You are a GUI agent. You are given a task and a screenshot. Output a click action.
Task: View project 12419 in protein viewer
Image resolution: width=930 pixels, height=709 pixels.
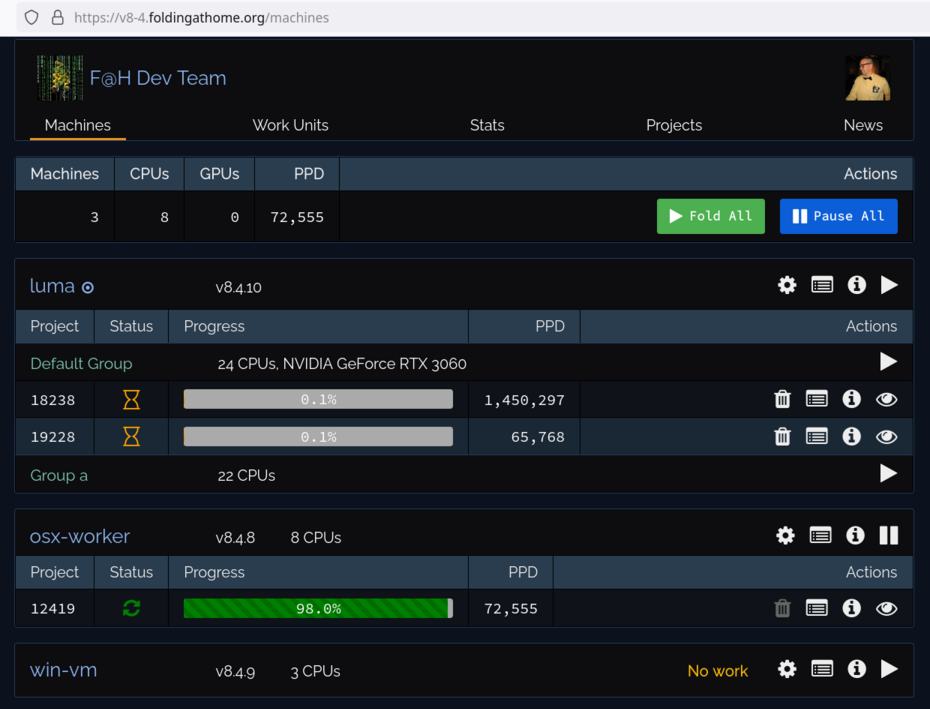click(x=886, y=609)
